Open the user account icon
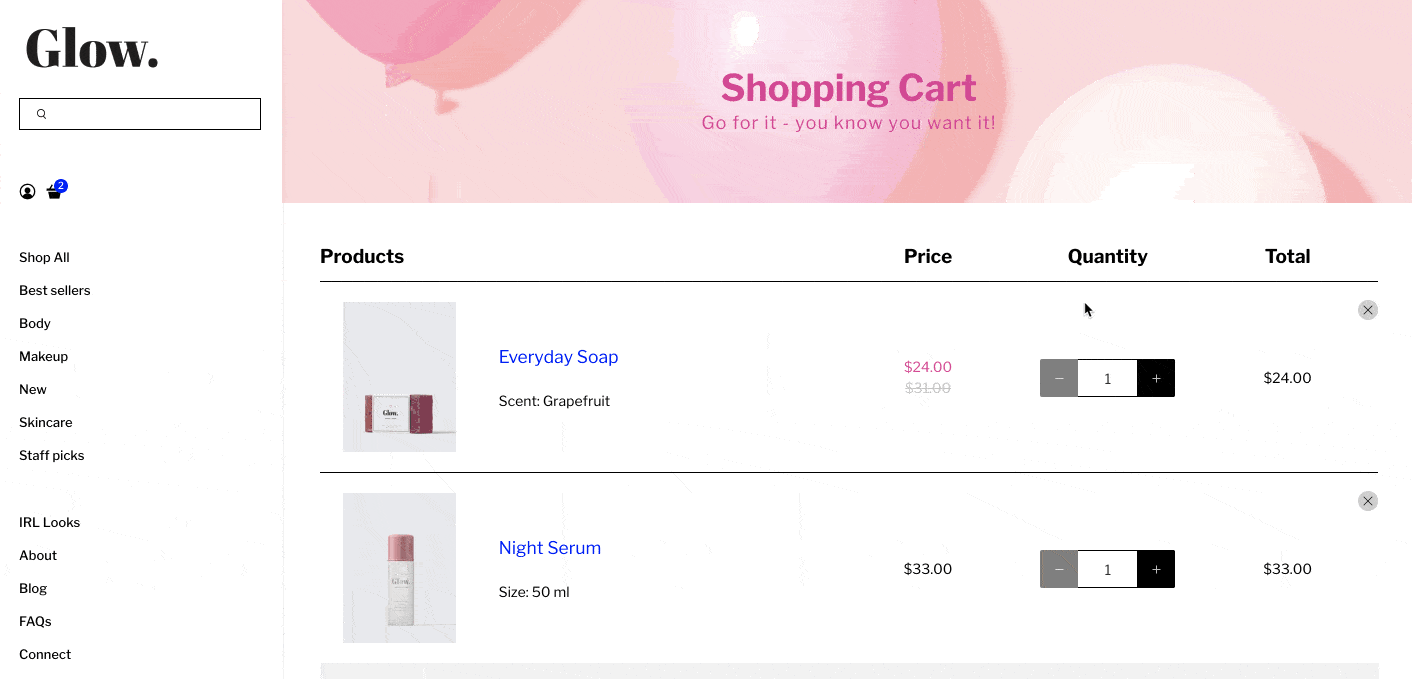This screenshot has width=1412, height=679. (x=27, y=192)
